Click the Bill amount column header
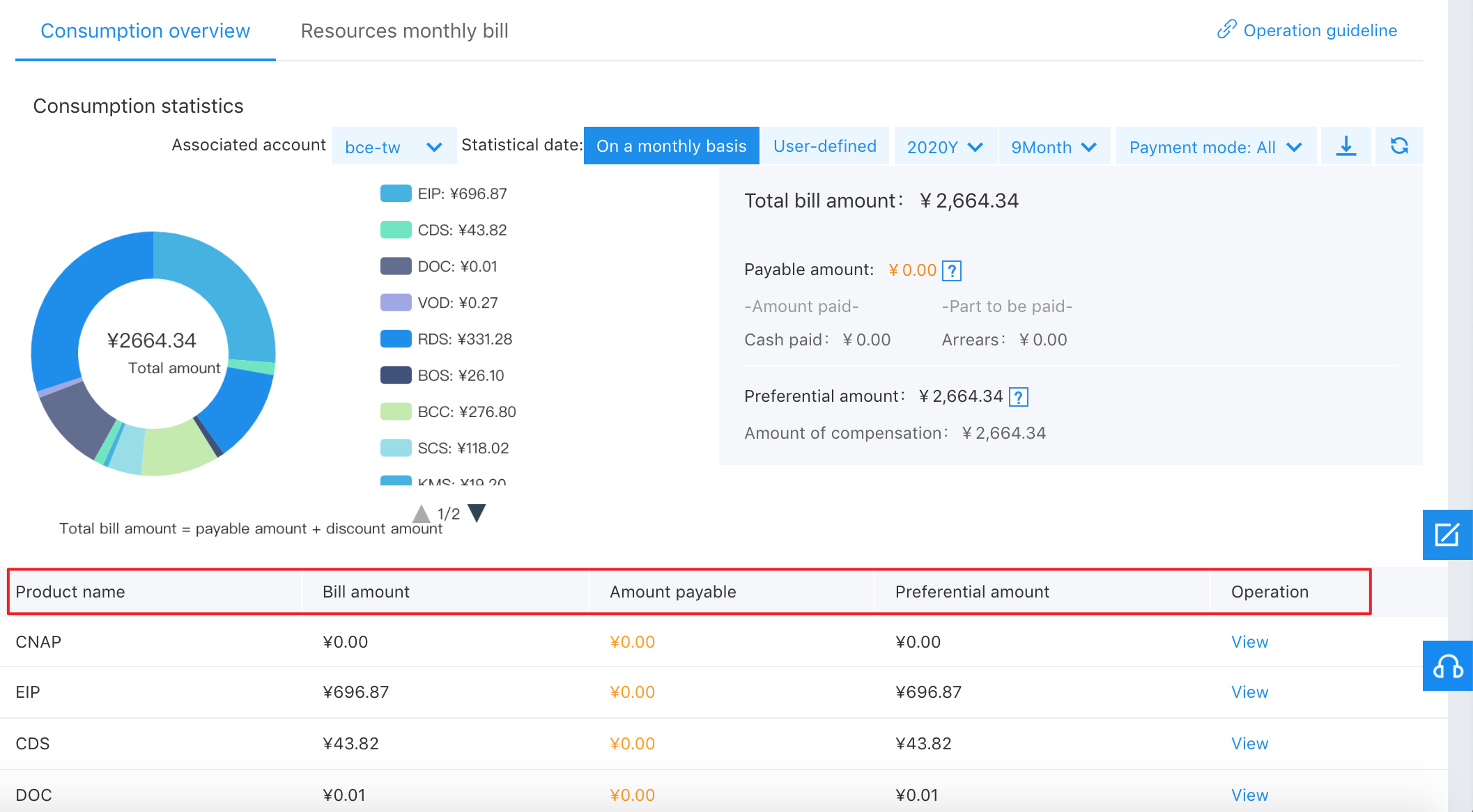This screenshot has width=1473, height=812. click(x=366, y=592)
